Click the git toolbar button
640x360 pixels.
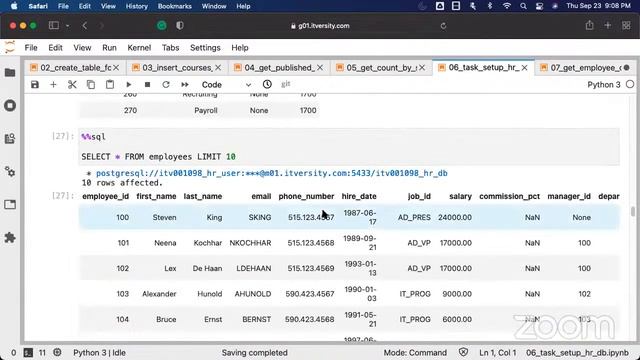point(286,84)
